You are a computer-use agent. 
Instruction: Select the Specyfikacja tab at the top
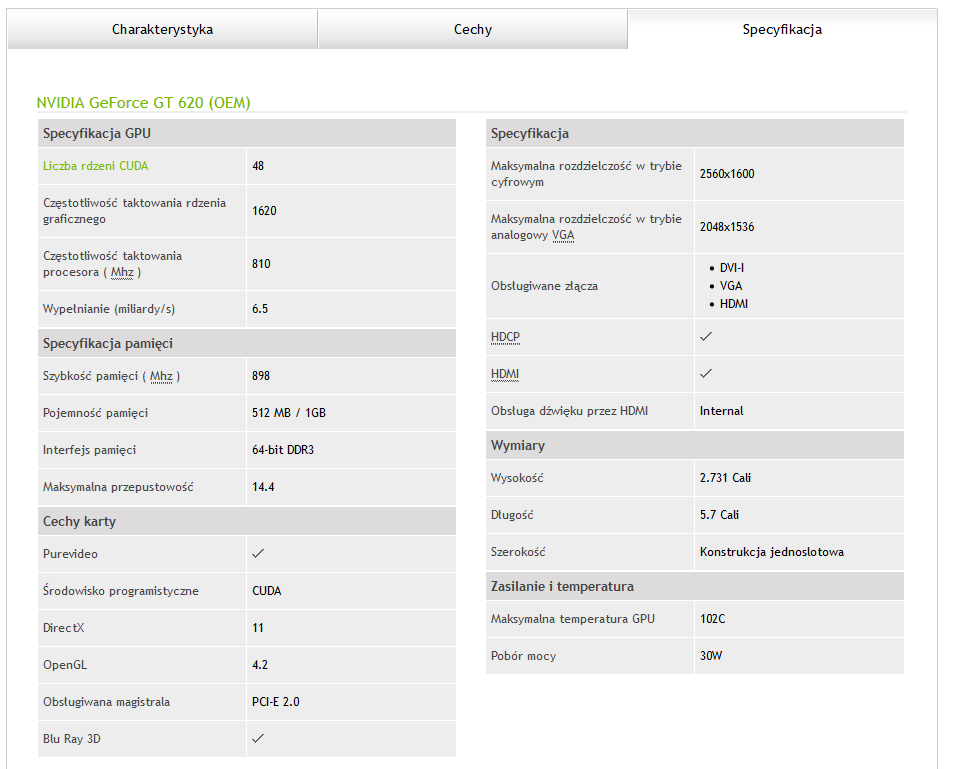[x=782, y=29]
